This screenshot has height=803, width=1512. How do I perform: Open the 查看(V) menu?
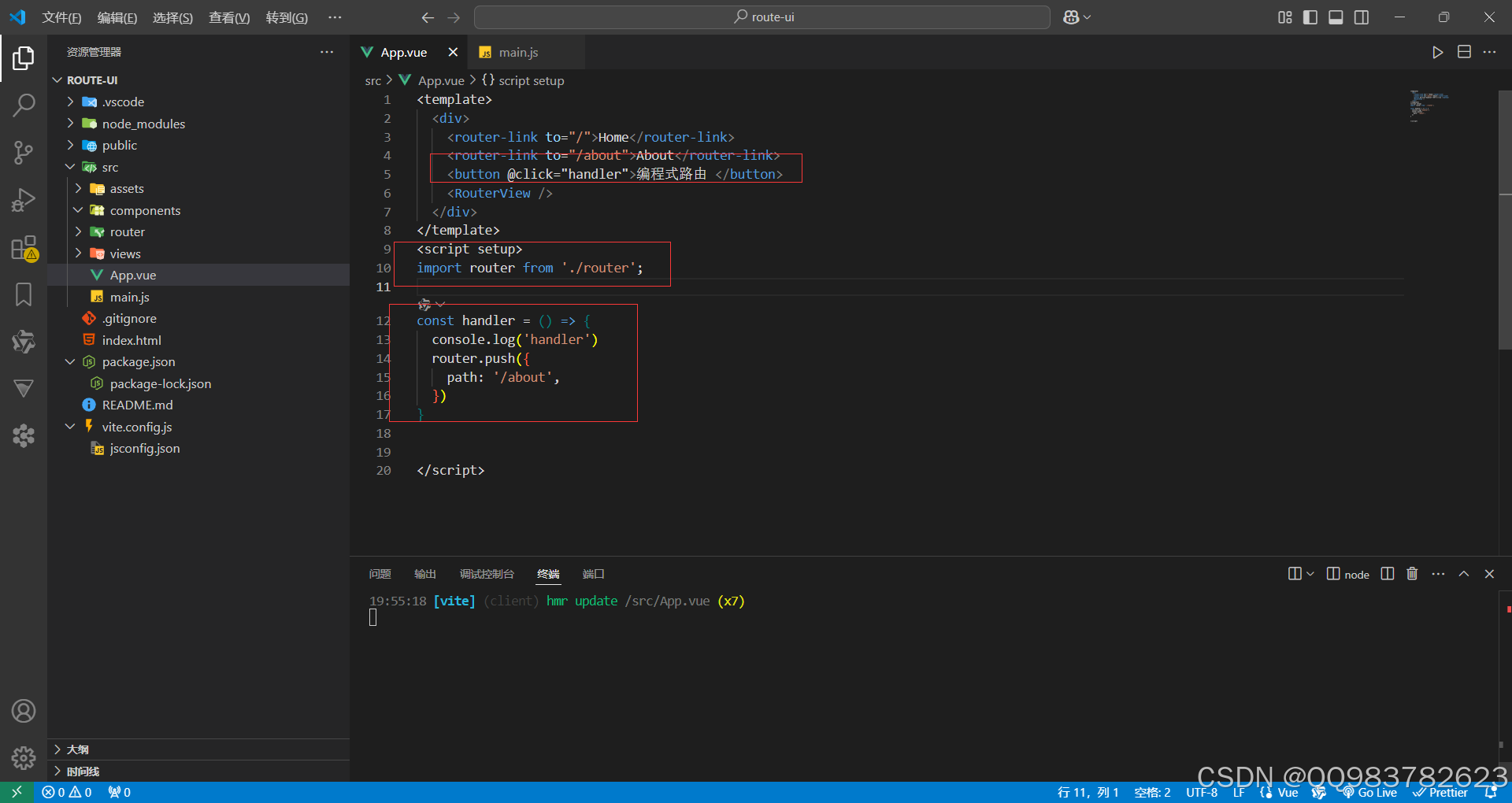[229, 17]
